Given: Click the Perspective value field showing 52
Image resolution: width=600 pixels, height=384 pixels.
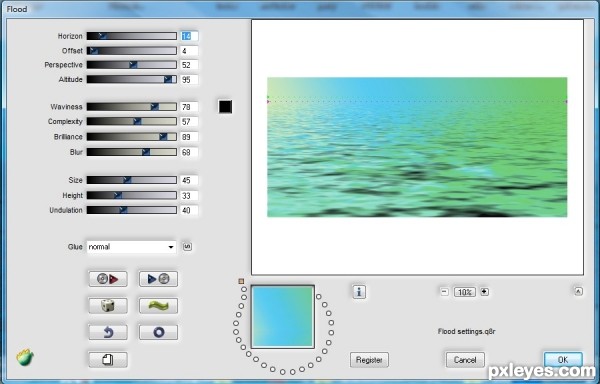Looking at the screenshot, I should tap(189, 65).
